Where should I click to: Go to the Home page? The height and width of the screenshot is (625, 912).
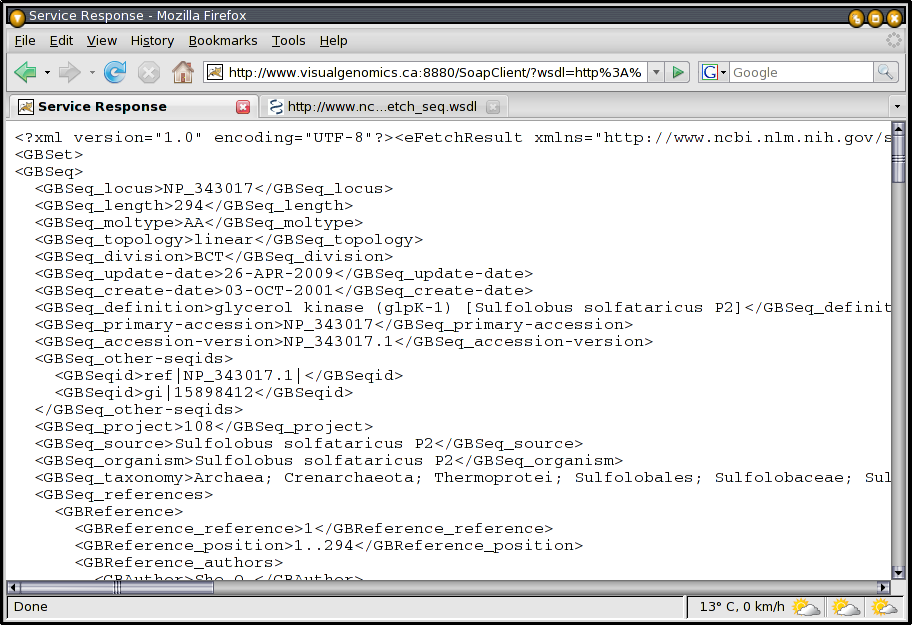182,72
